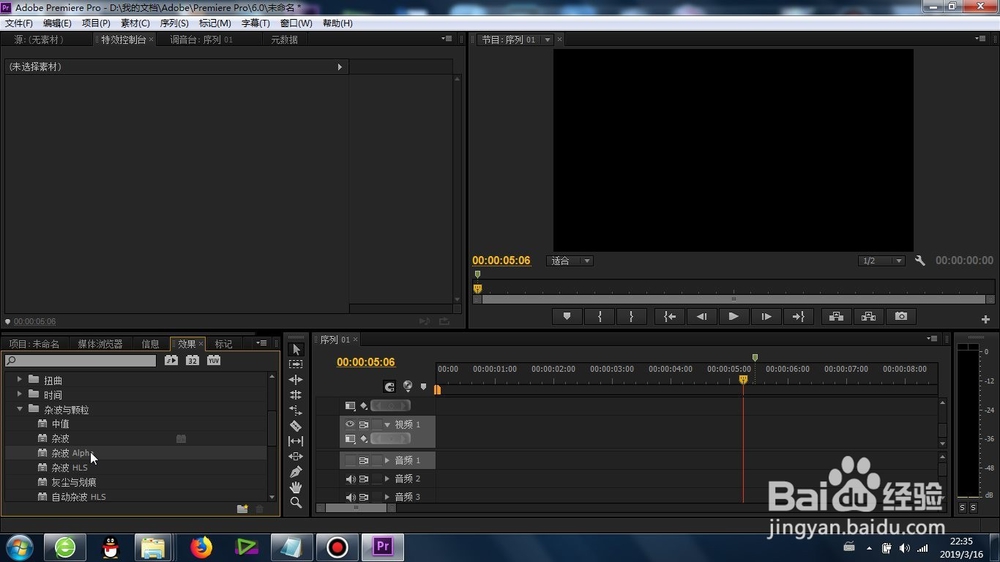Create new custom bin in Effects panel
This screenshot has width=1000, height=562.
242,508
